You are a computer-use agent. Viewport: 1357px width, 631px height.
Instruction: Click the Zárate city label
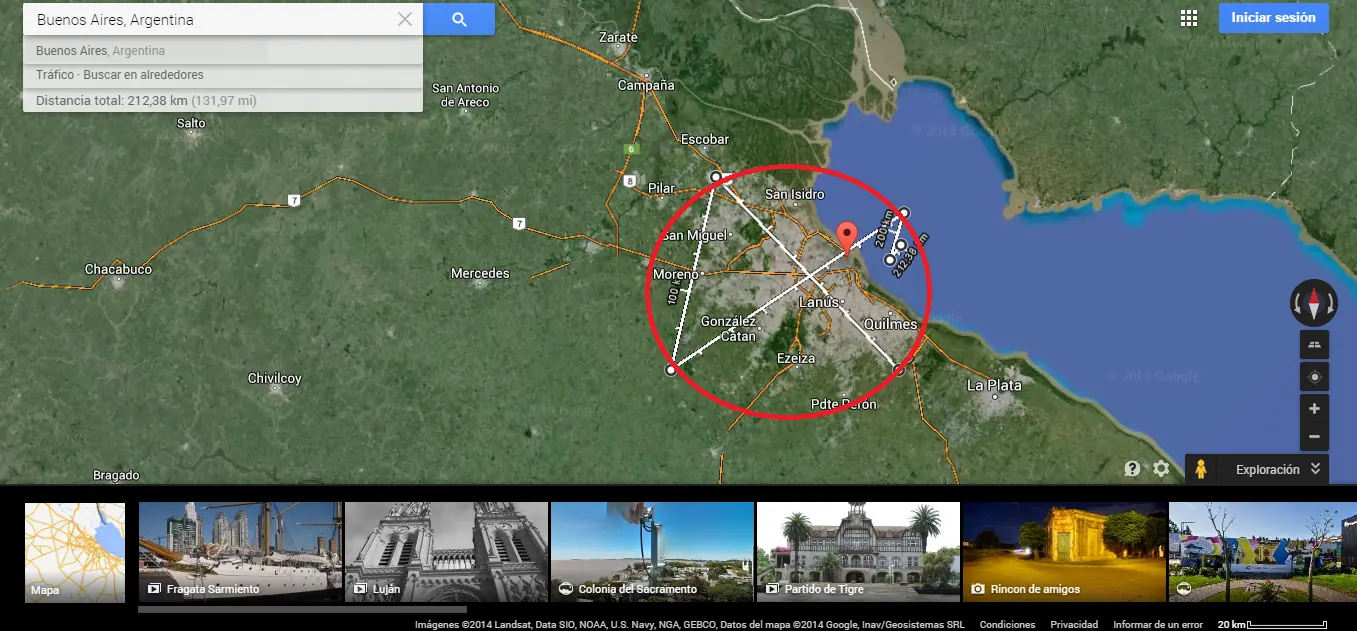[617, 38]
